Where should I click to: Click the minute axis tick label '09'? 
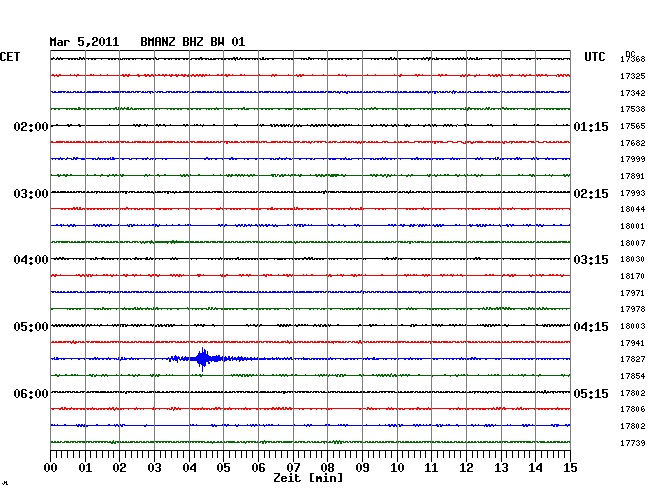pyautogui.click(x=362, y=468)
